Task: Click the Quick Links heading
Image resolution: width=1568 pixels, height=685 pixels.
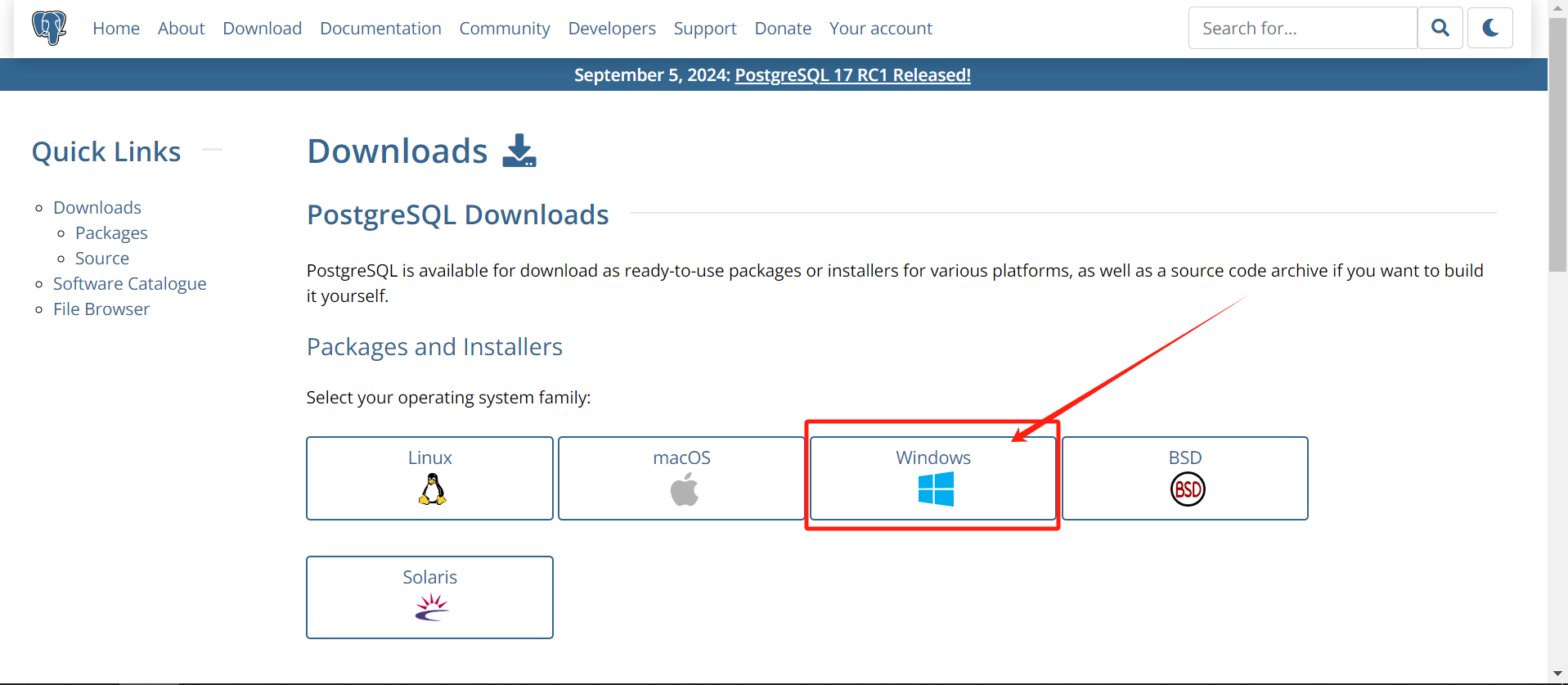Action: [106, 152]
